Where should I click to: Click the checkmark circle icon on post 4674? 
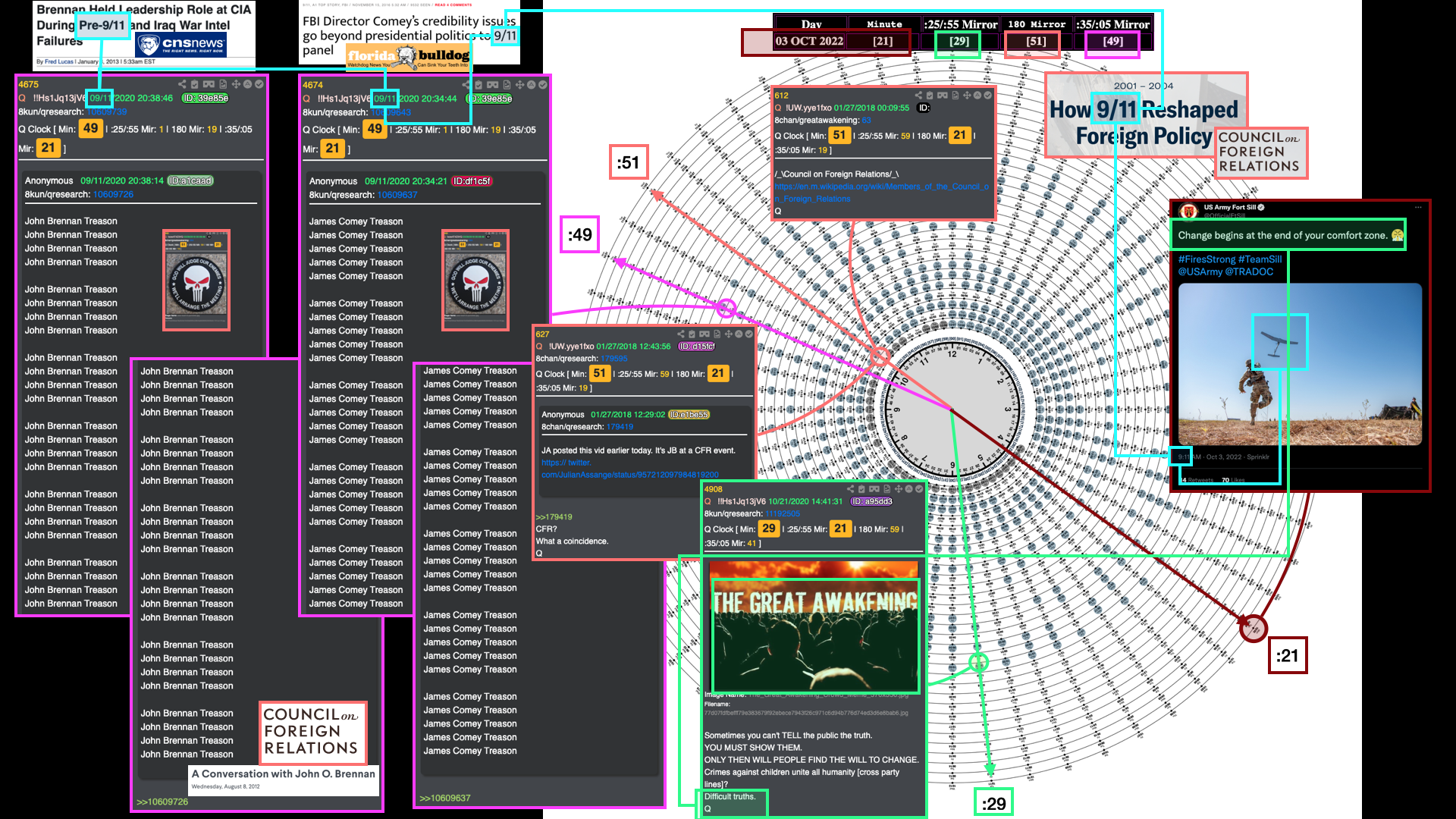pos(543,85)
